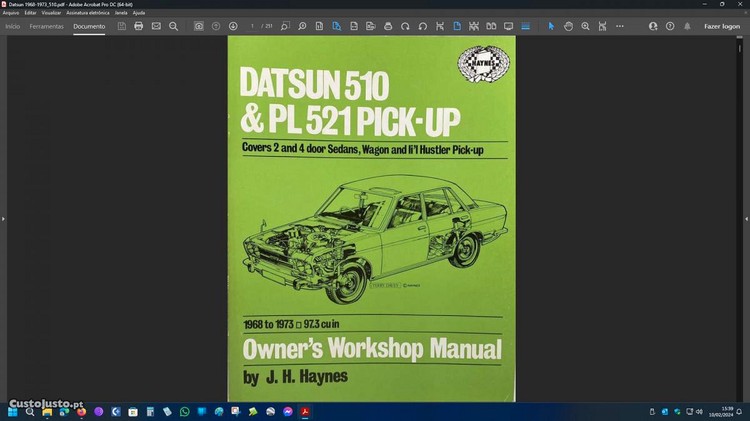This screenshot has width=750, height=421.
Task: Expand the left navigation pane arrow
Action: tap(3, 218)
